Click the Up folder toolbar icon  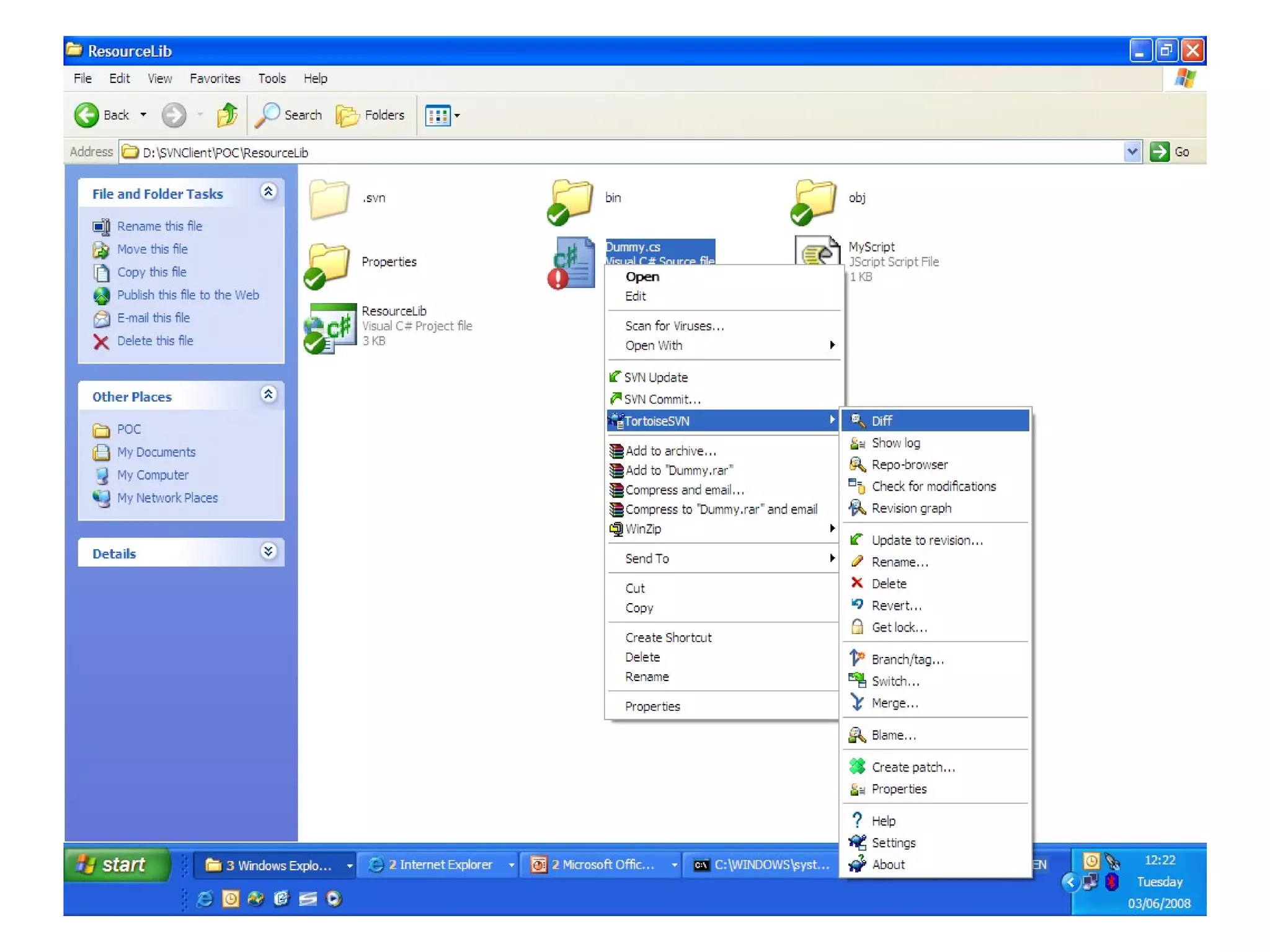[x=227, y=115]
